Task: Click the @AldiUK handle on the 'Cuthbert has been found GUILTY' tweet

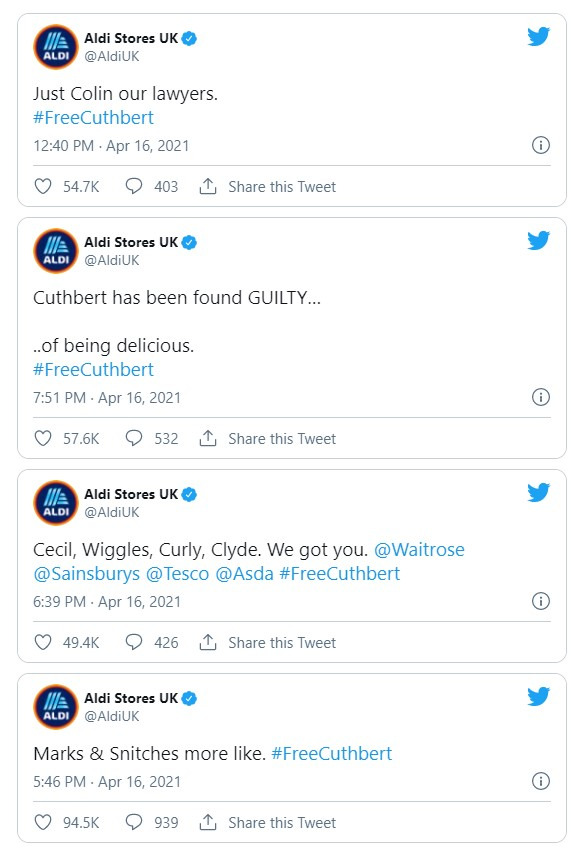Action: [x=112, y=260]
